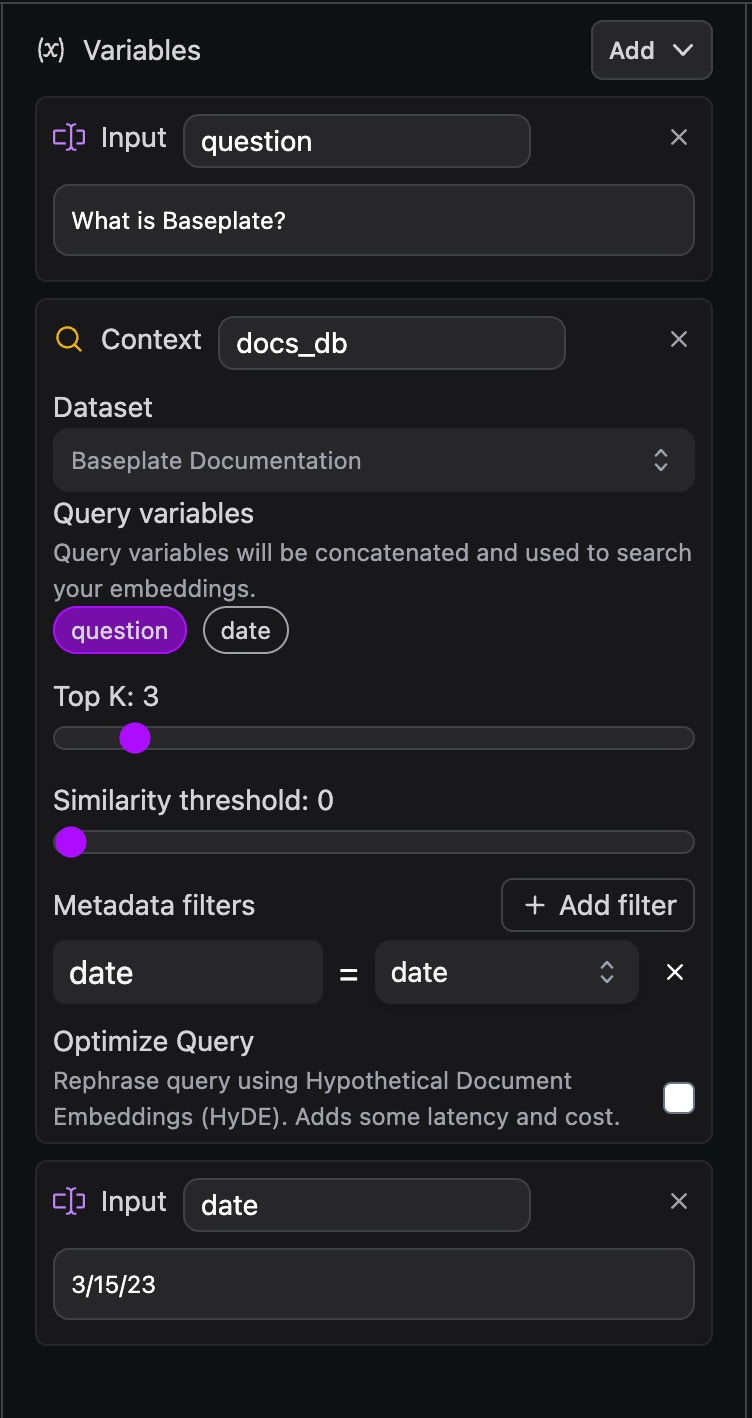Click the docs_db name field
The height and width of the screenshot is (1418, 752).
(391, 343)
